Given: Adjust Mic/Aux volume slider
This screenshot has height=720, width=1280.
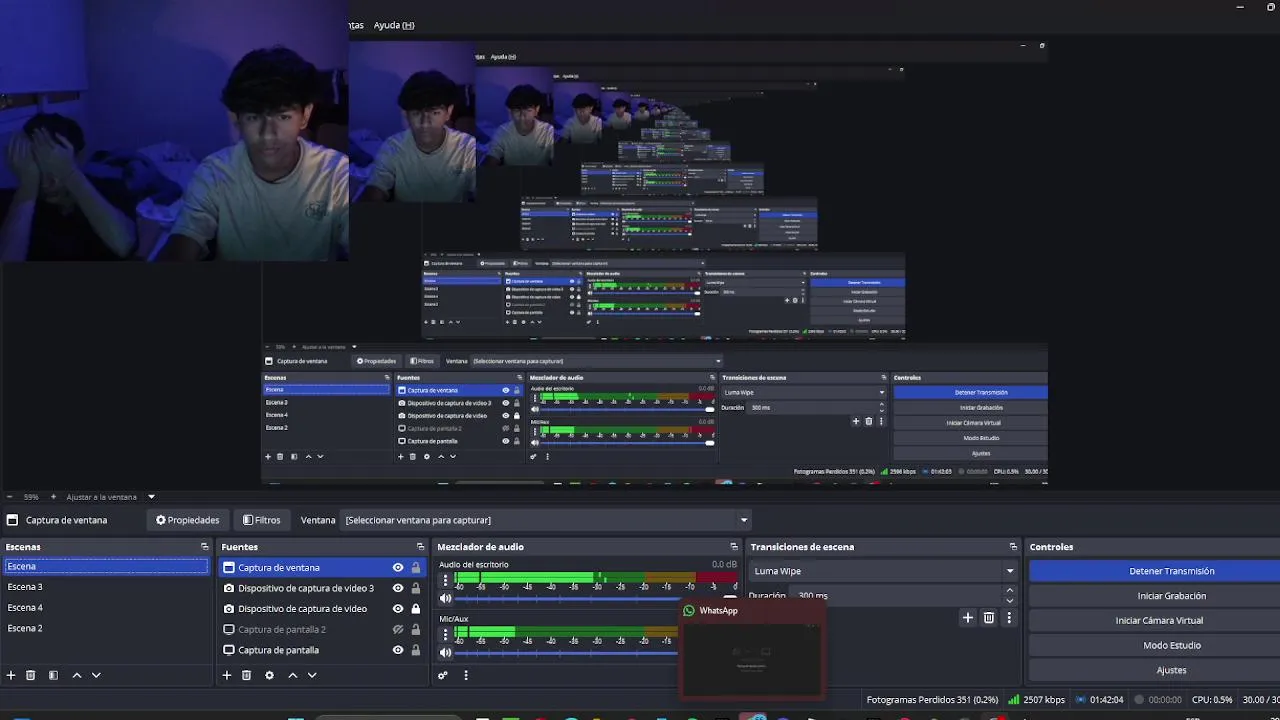Looking at the screenshot, I should pyautogui.click(x=567, y=653).
